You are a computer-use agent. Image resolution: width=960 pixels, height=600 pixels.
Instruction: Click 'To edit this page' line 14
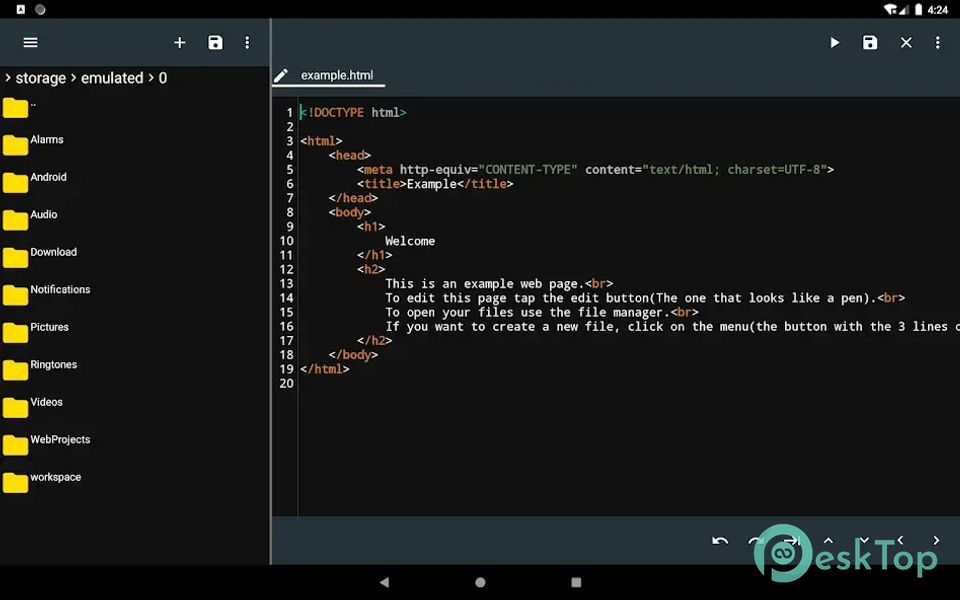645,298
